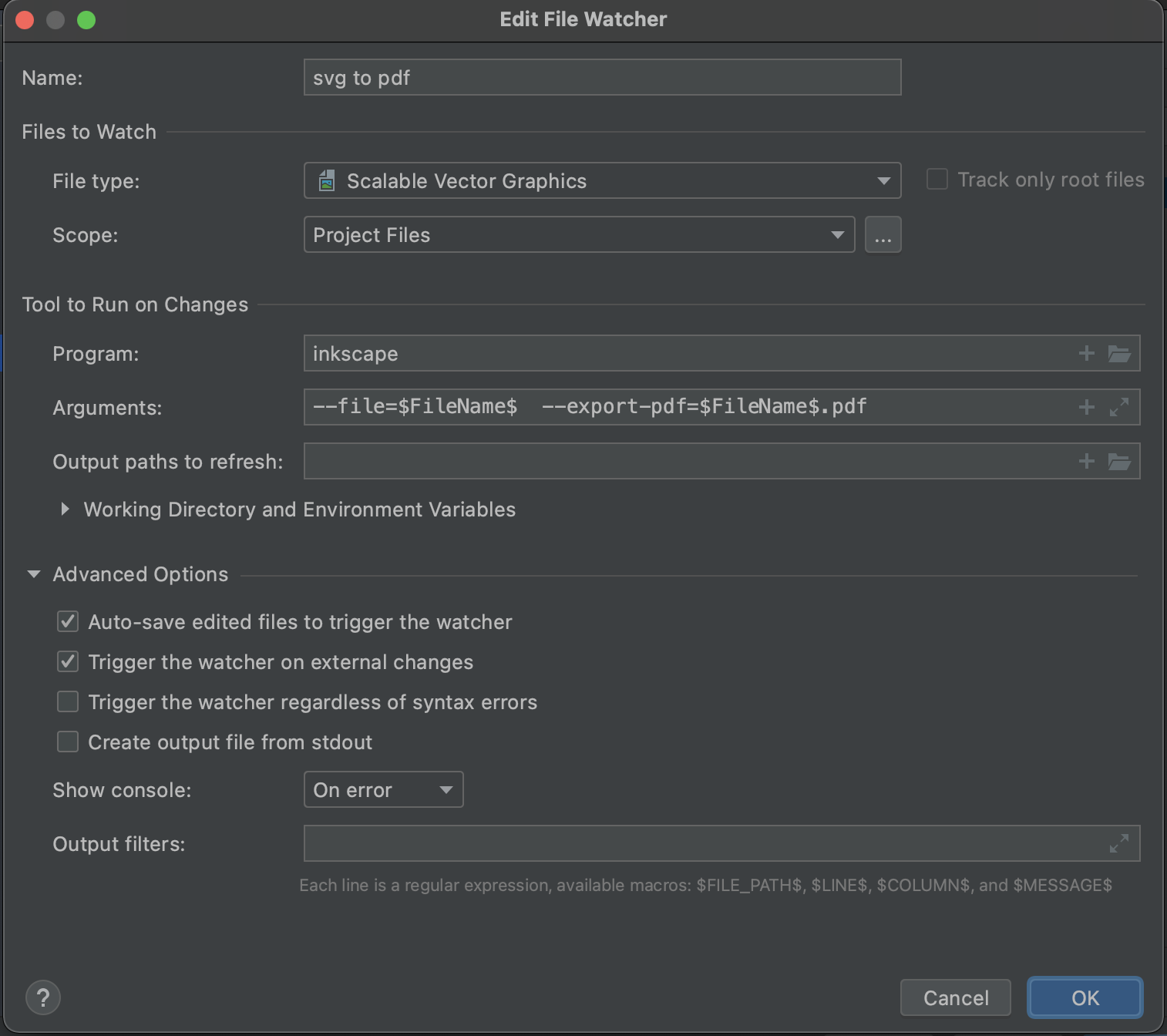The width and height of the screenshot is (1167, 1036).
Task: Expand Arguments editor with the arrows icon
Action: 1119,407
